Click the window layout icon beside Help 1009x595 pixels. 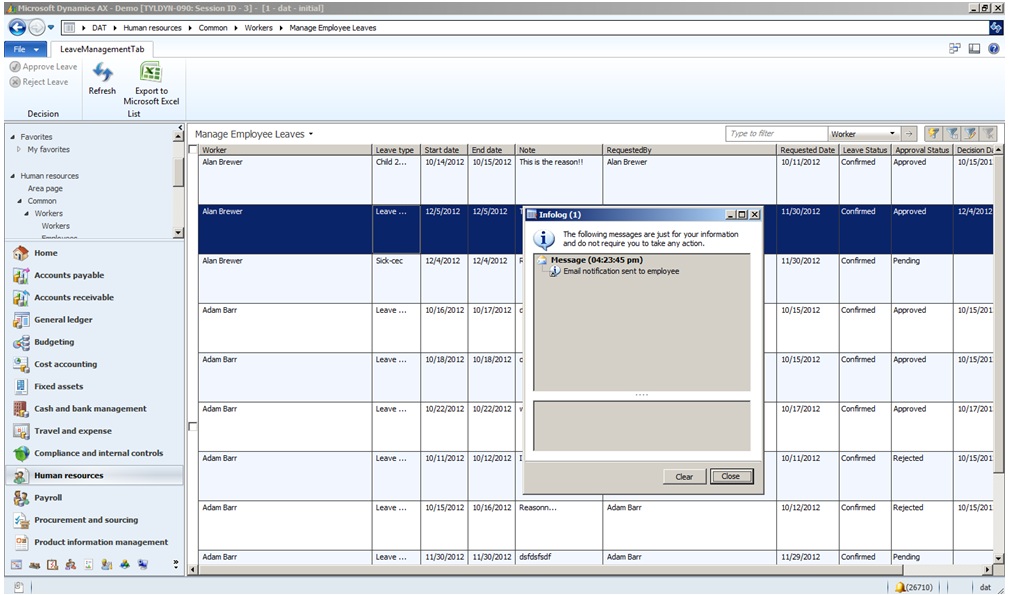(x=974, y=48)
